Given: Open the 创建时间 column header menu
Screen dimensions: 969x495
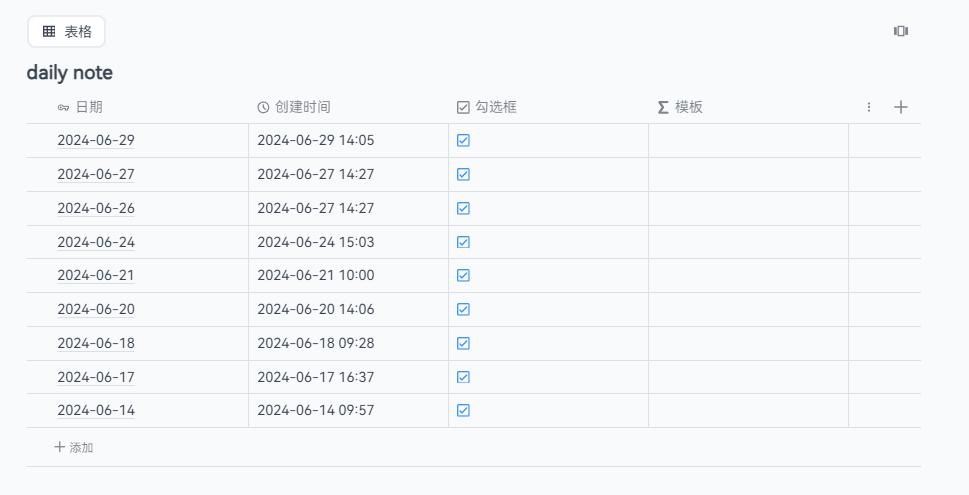Looking at the screenshot, I should [302, 107].
